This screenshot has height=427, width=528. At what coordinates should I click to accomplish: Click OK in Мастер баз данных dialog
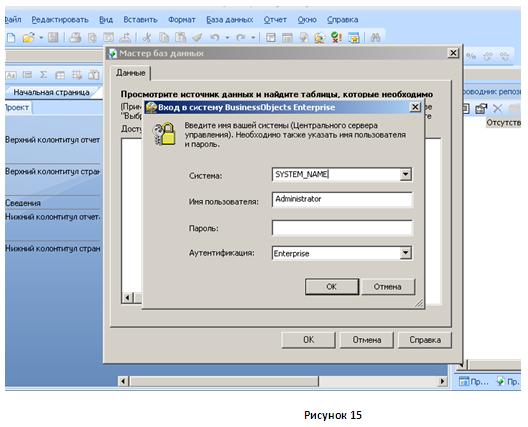pyautogui.click(x=308, y=340)
